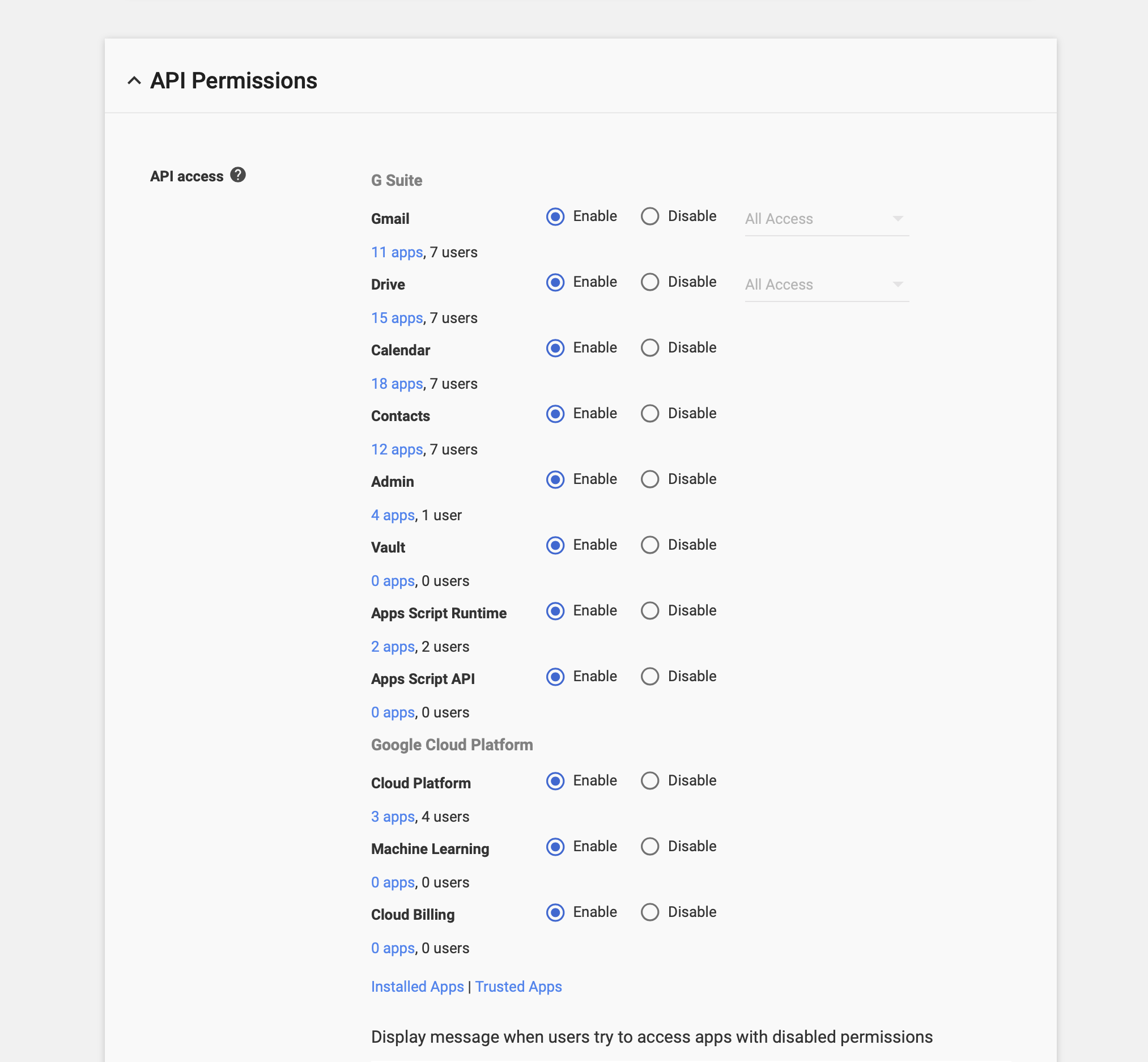This screenshot has width=1148, height=1062.
Task: Collapse the API Permissions section
Action: coord(134,80)
